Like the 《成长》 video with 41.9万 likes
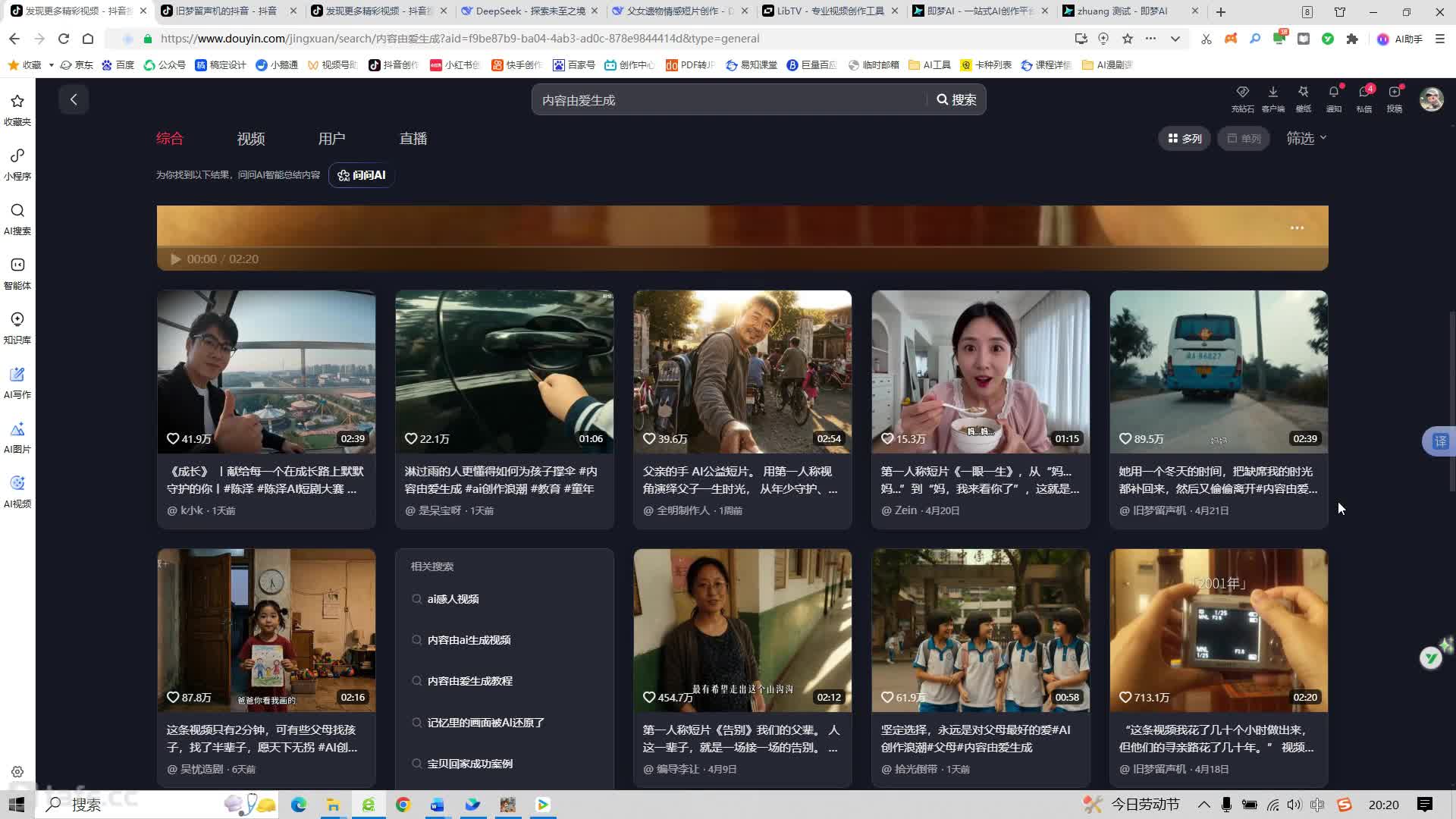Viewport: 1456px width, 819px height. [x=174, y=438]
